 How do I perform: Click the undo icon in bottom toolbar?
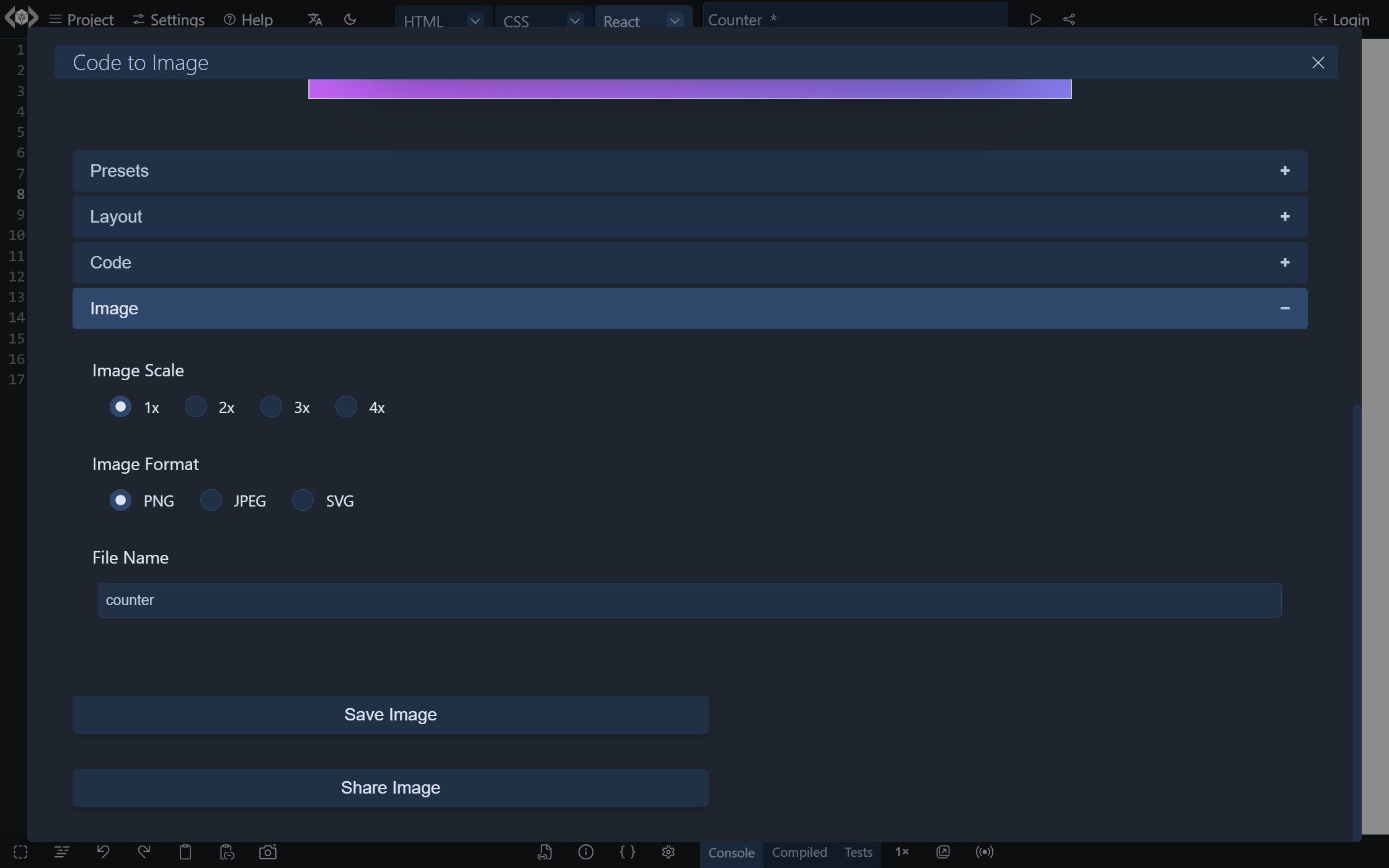(103, 852)
